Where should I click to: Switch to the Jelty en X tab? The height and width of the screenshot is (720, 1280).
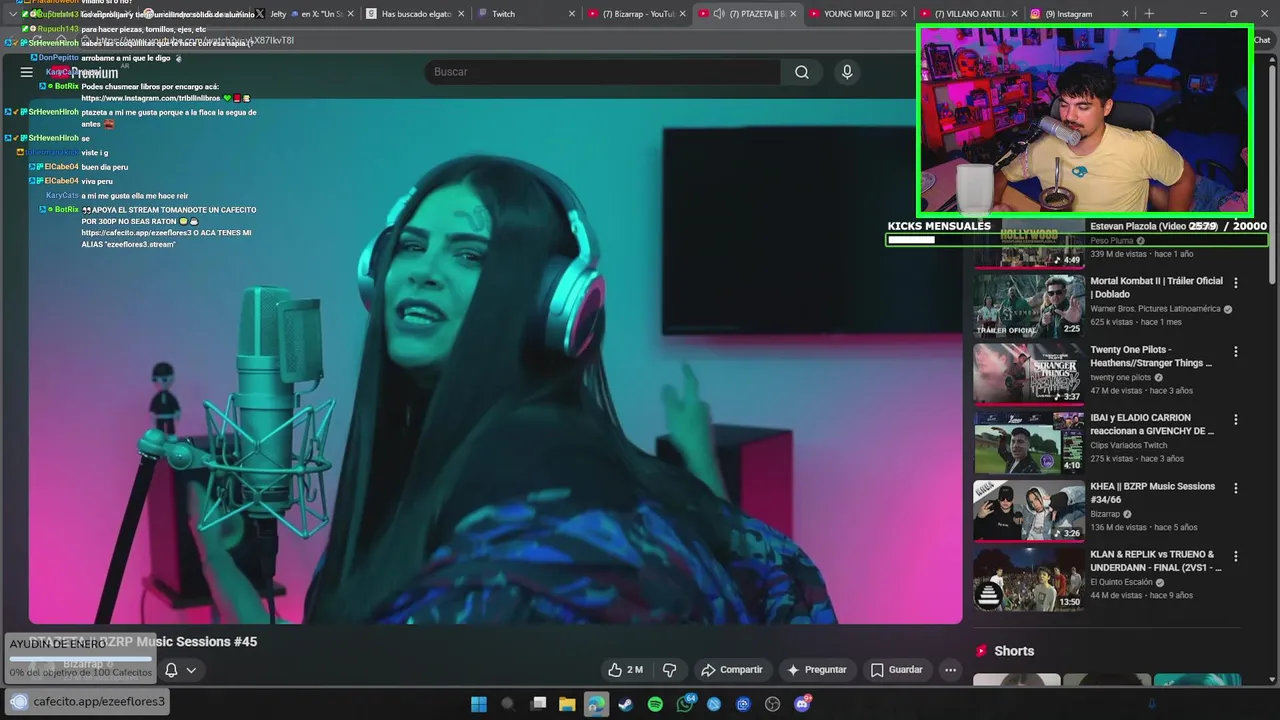(x=305, y=14)
